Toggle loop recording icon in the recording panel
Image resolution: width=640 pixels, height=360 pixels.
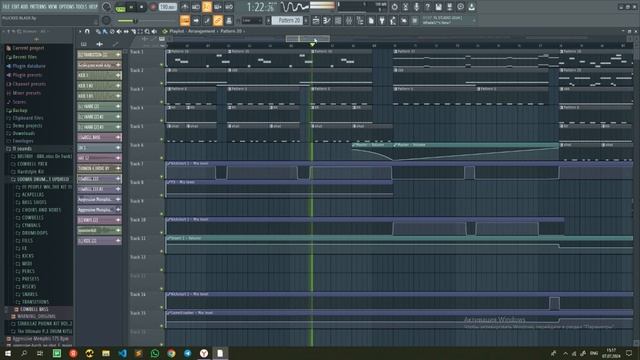pos(229,7)
